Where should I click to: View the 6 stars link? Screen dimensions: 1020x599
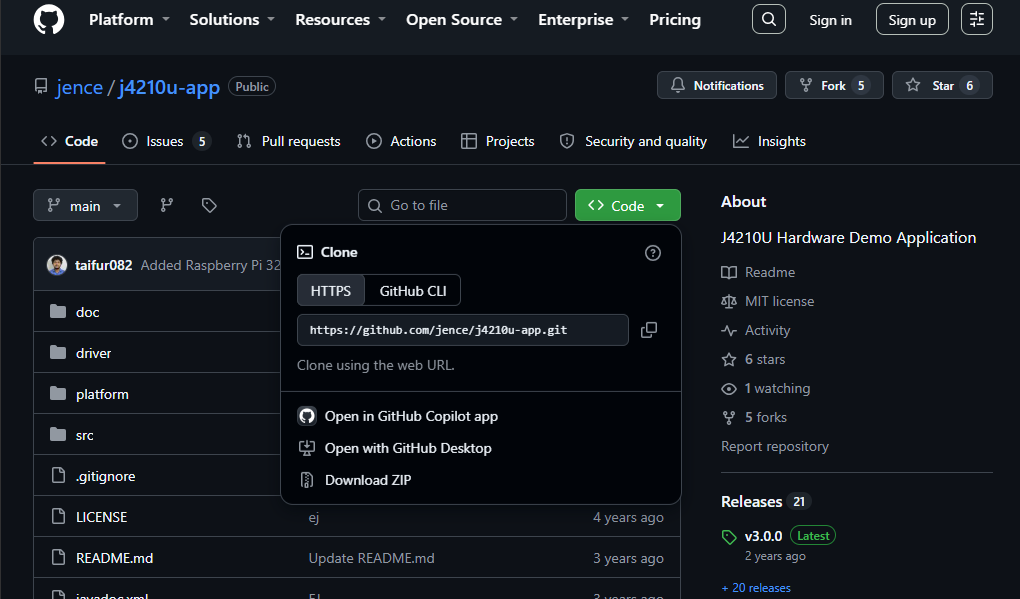(x=764, y=359)
